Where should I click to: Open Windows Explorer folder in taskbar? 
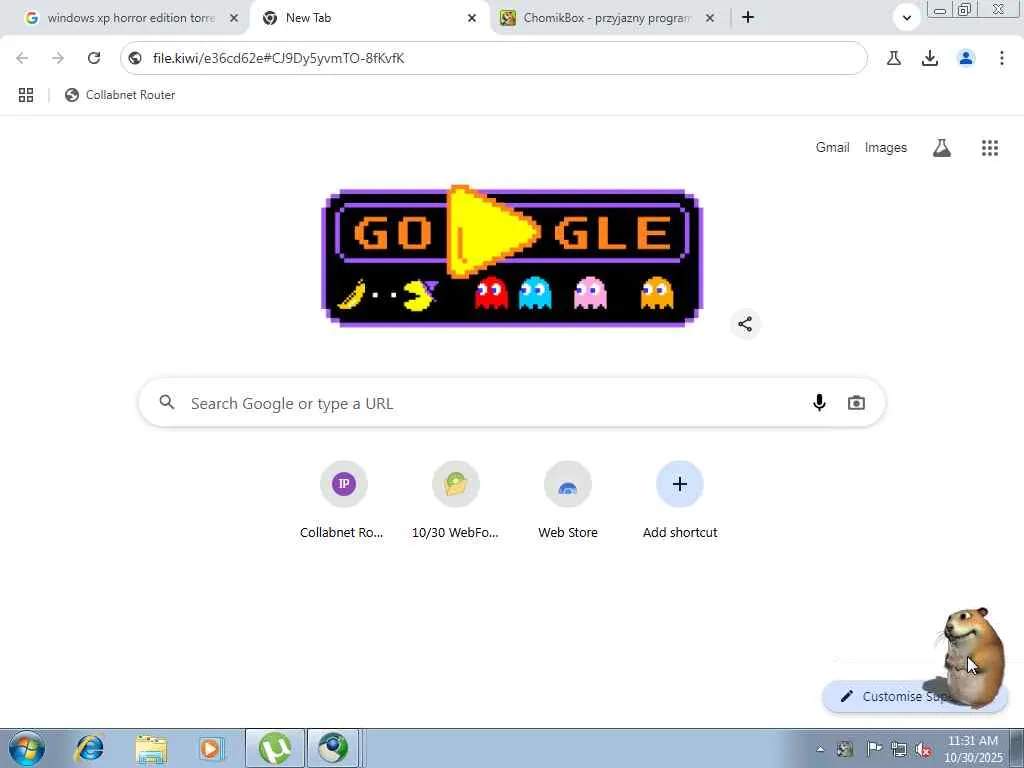tap(151, 748)
